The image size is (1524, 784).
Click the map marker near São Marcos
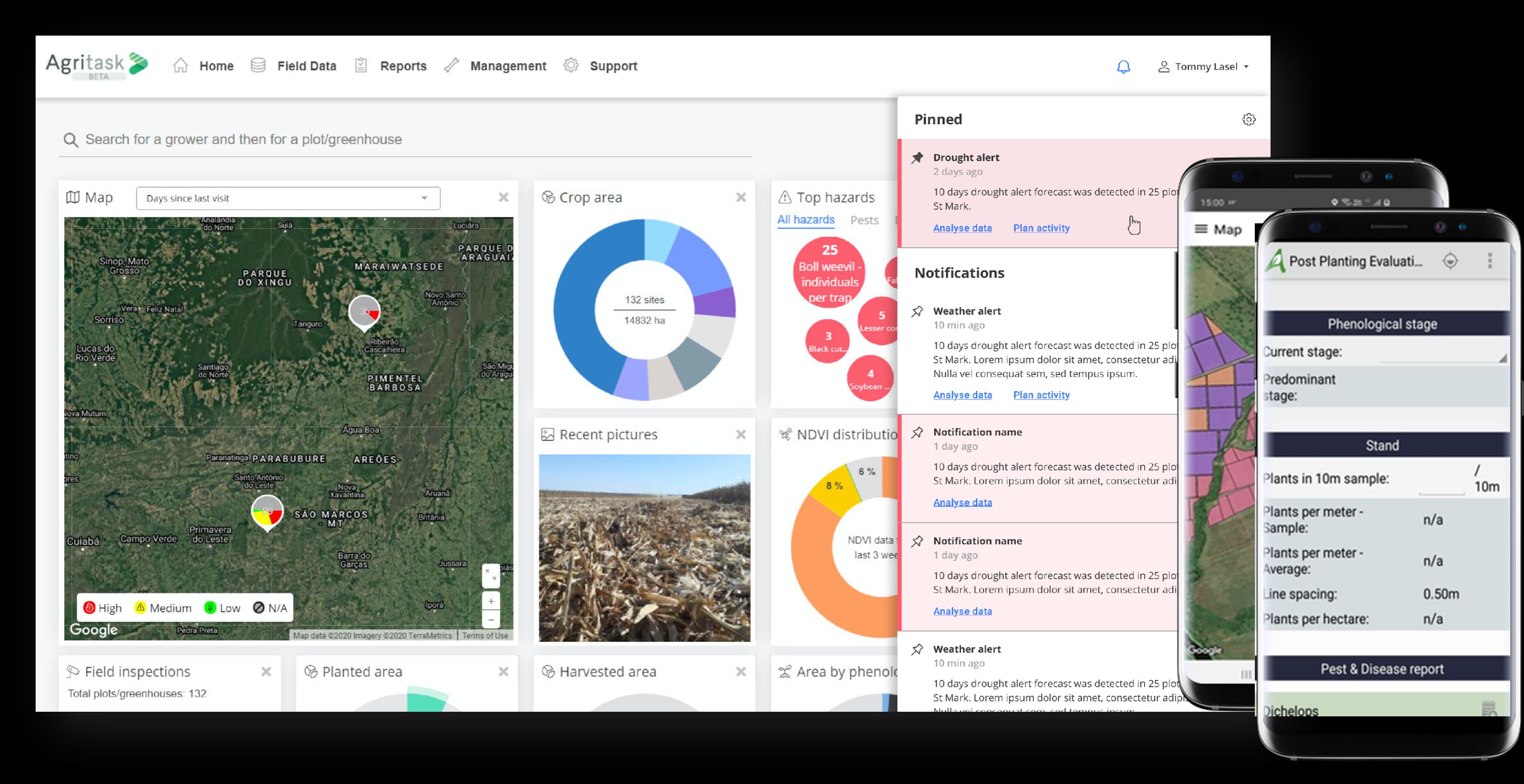click(268, 513)
